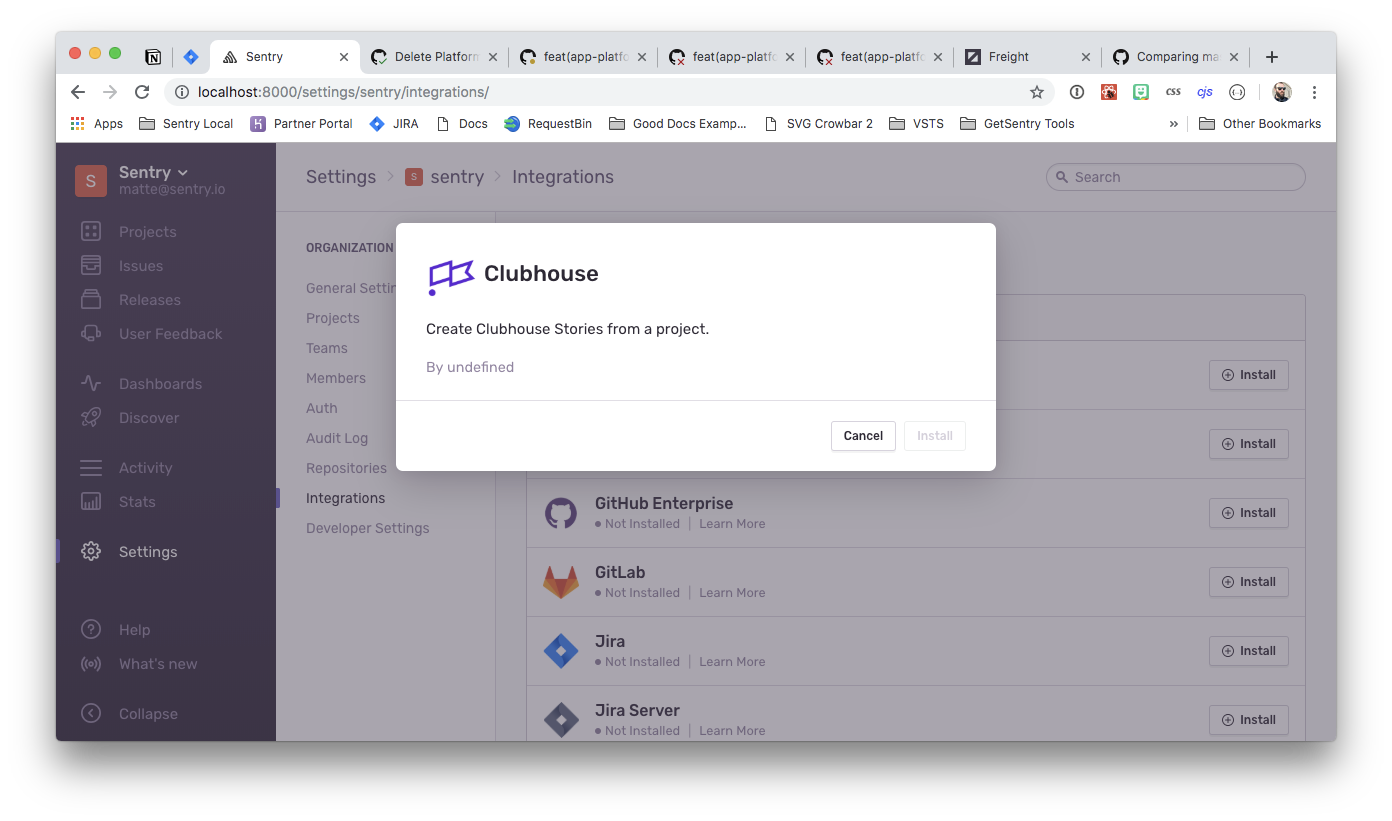The image size is (1392, 821).
Task: Open Members settings page
Action: point(336,378)
